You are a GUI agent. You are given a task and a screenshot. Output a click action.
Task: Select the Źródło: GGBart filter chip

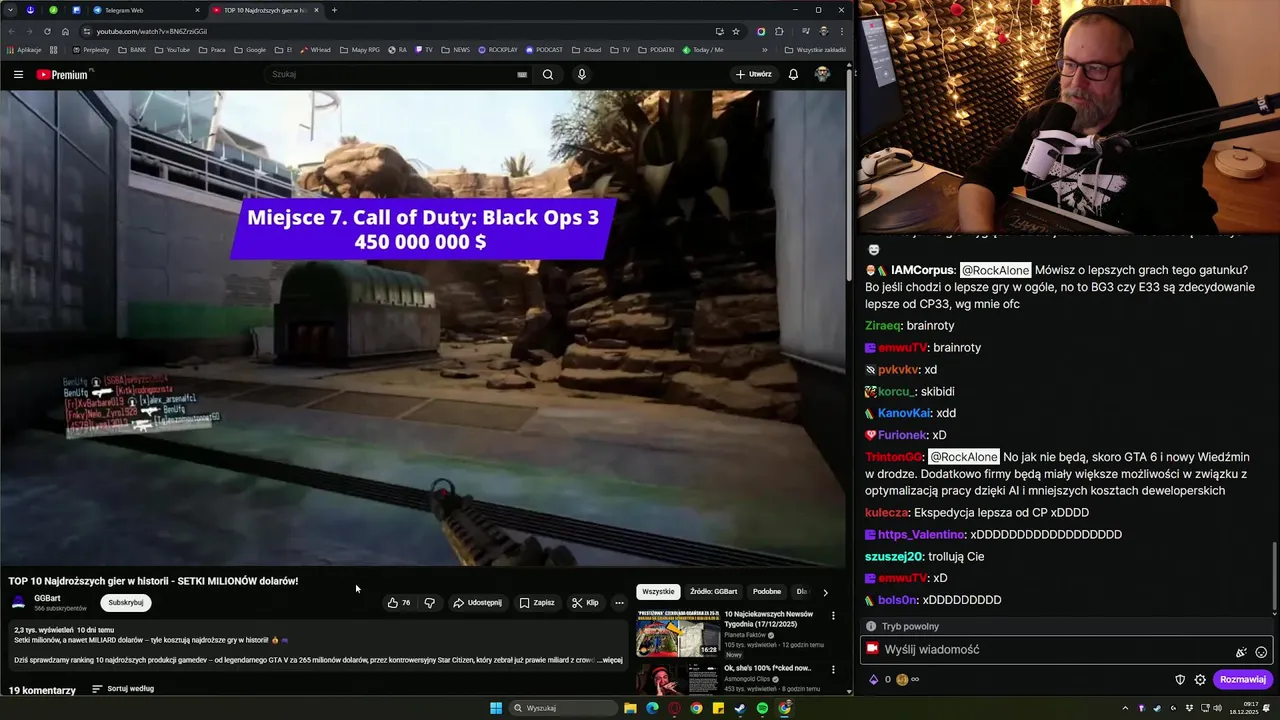pyautogui.click(x=714, y=592)
